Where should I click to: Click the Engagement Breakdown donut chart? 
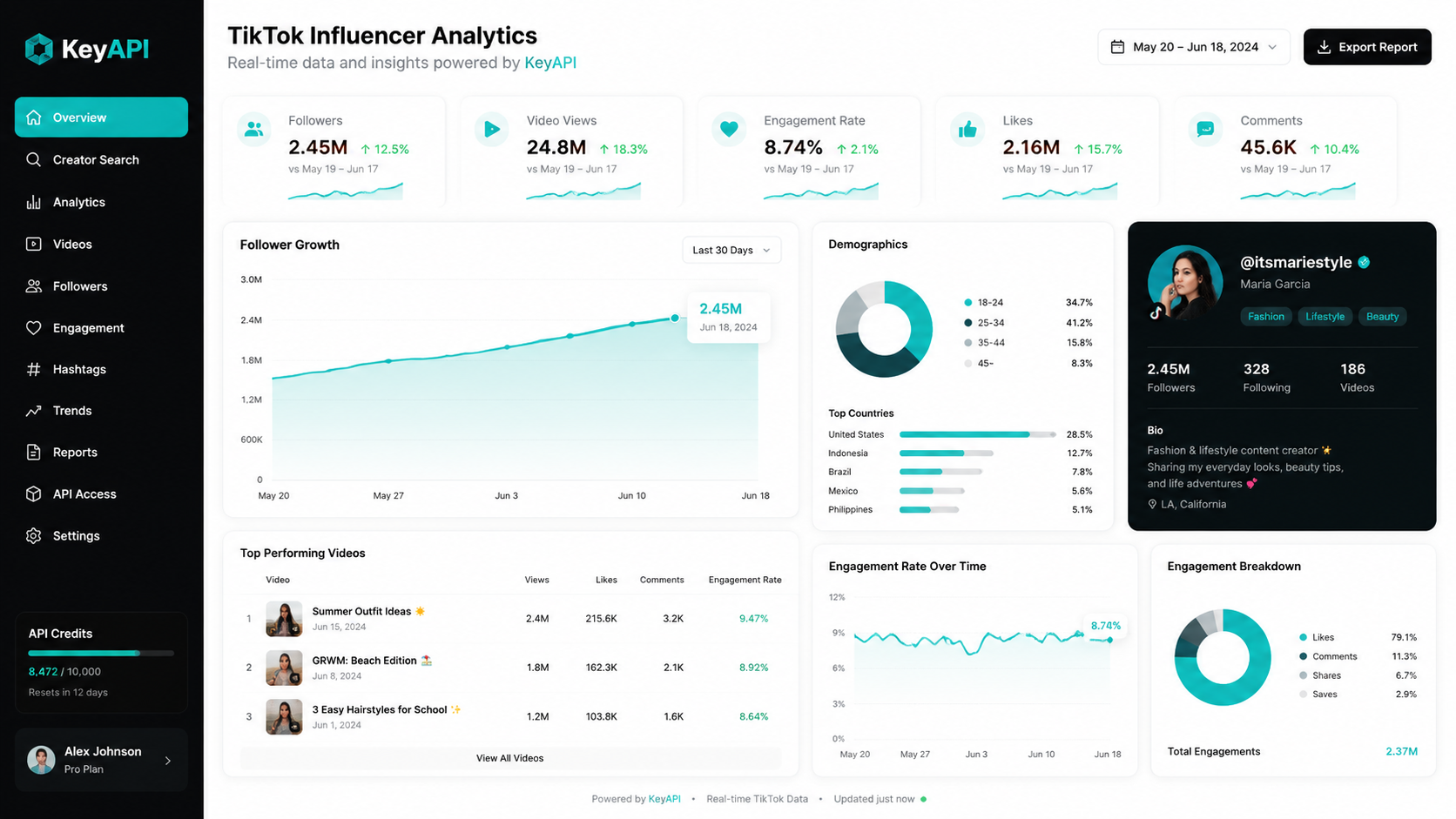[1223, 657]
